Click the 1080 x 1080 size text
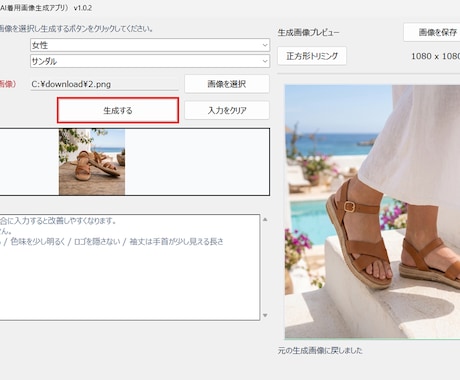 pyautogui.click(x=435, y=56)
